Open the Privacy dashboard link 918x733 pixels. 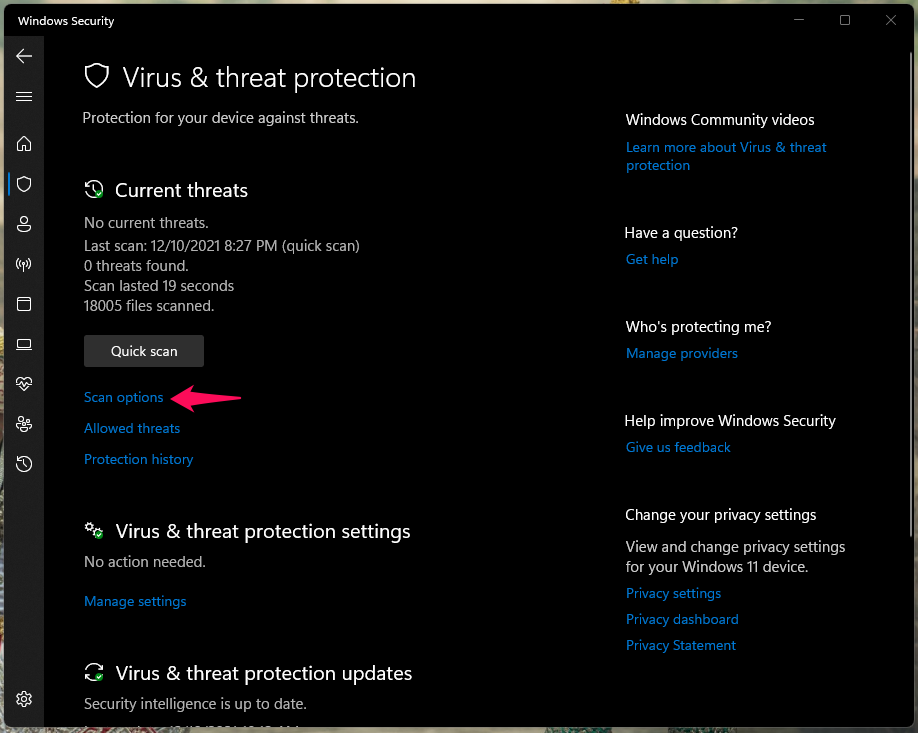[x=682, y=619]
